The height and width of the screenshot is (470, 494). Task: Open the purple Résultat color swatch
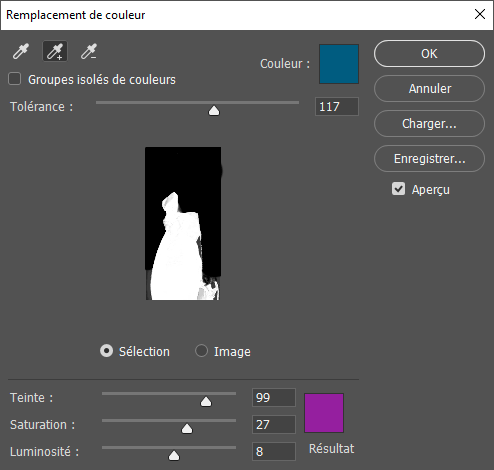tap(324, 413)
